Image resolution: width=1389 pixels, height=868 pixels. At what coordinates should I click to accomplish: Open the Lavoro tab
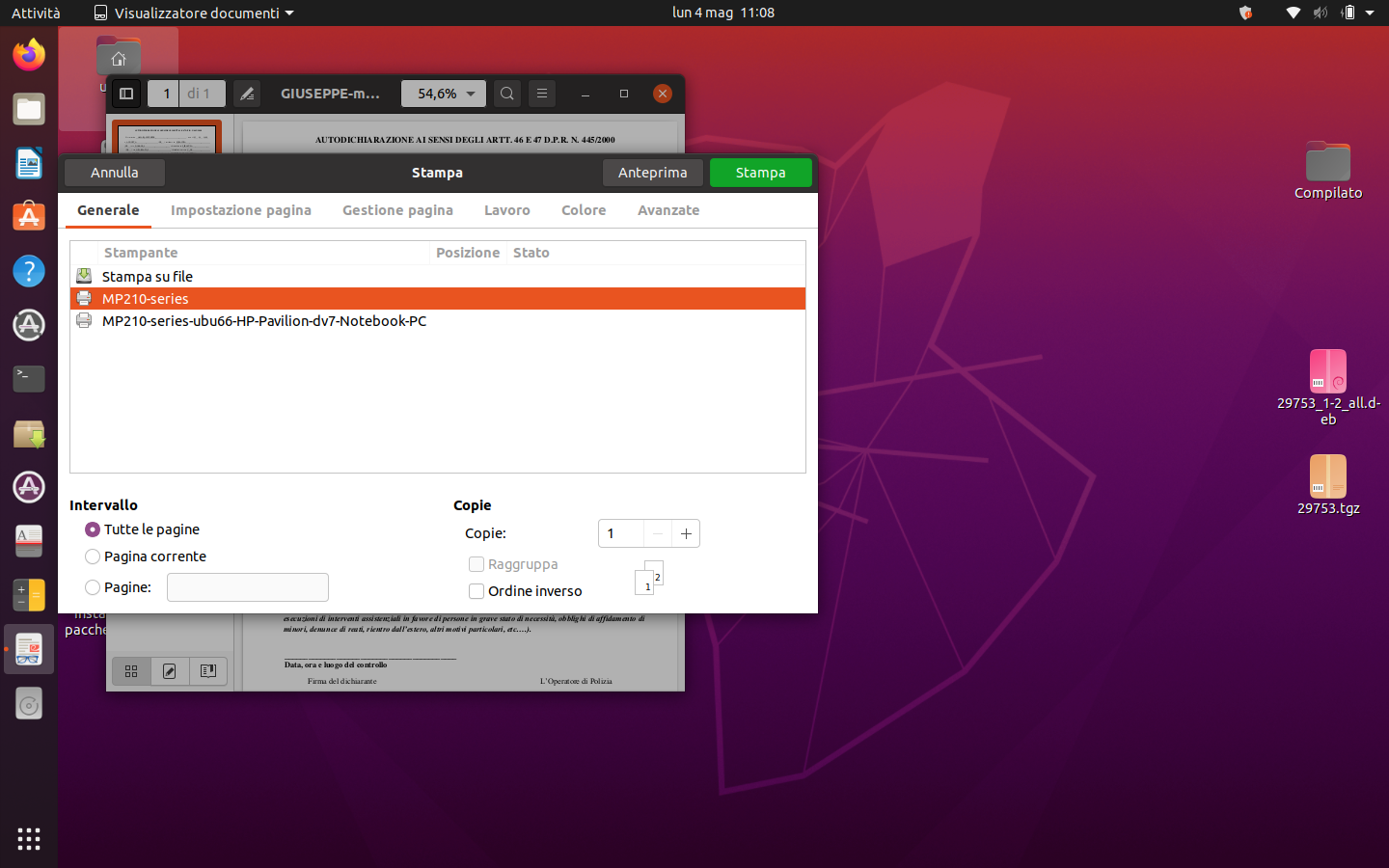click(507, 210)
